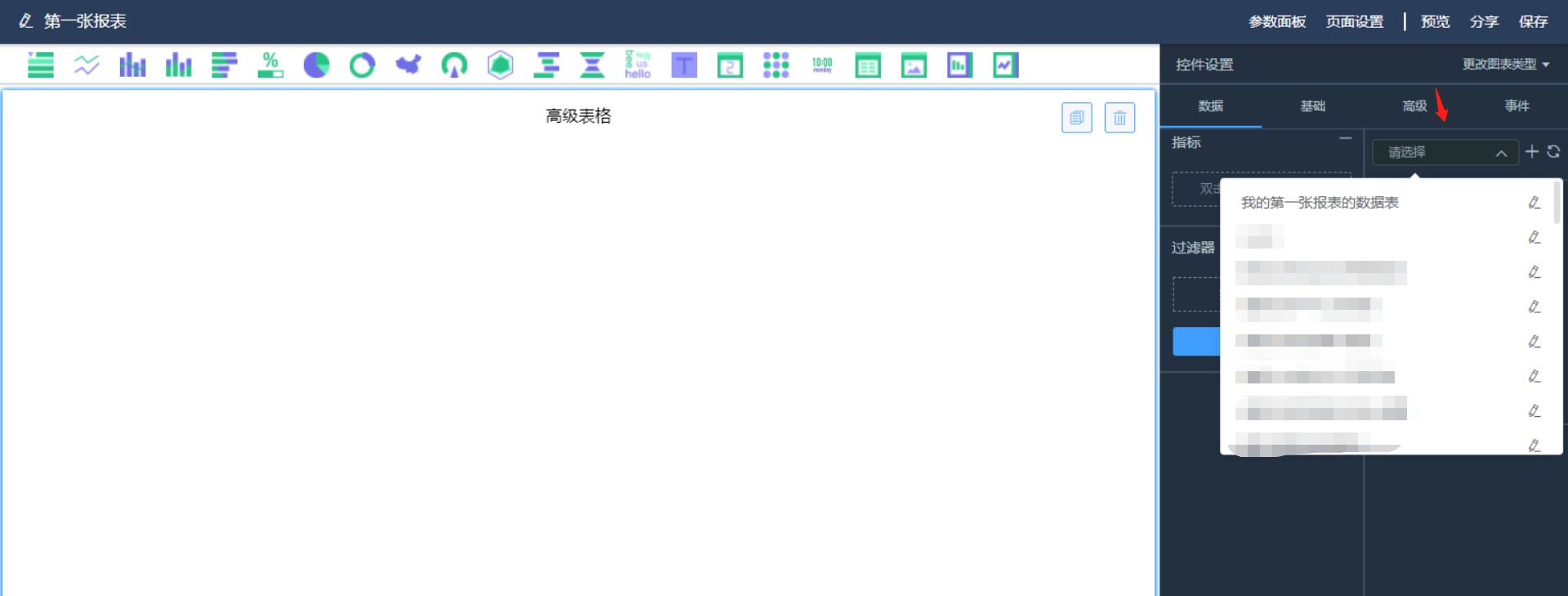
Task: Click the 分享 share button
Action: [x=1484, y=21]
